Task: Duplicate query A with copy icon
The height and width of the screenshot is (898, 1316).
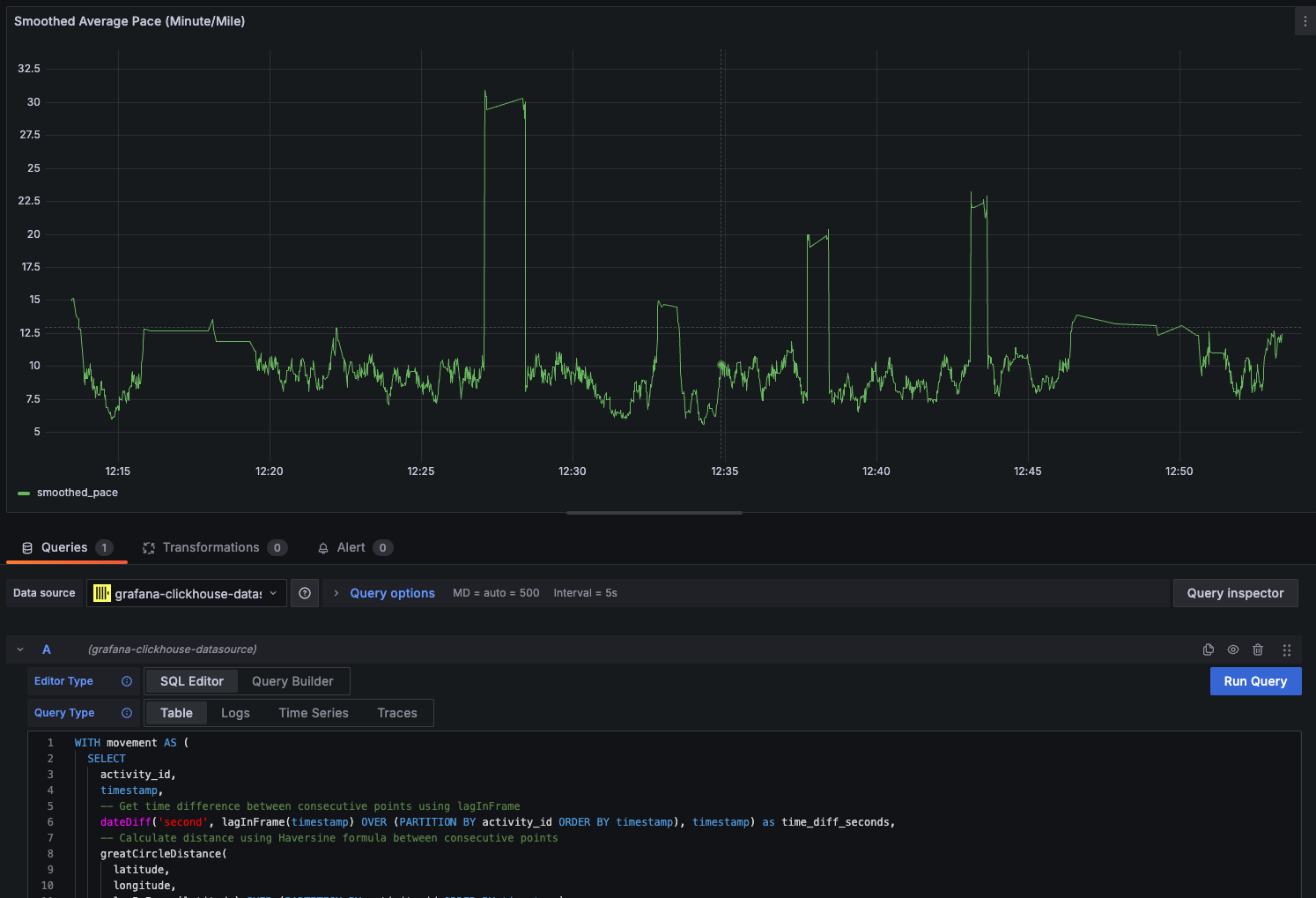Action: 1209,649
